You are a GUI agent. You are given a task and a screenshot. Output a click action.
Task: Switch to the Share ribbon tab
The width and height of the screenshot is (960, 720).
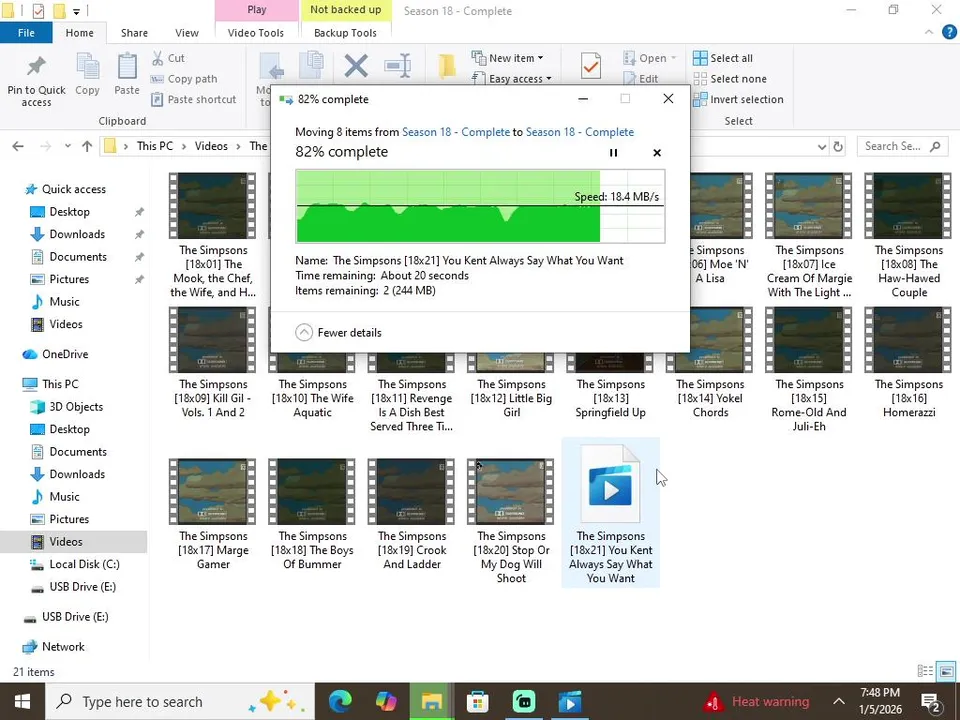tap(134, 33)
